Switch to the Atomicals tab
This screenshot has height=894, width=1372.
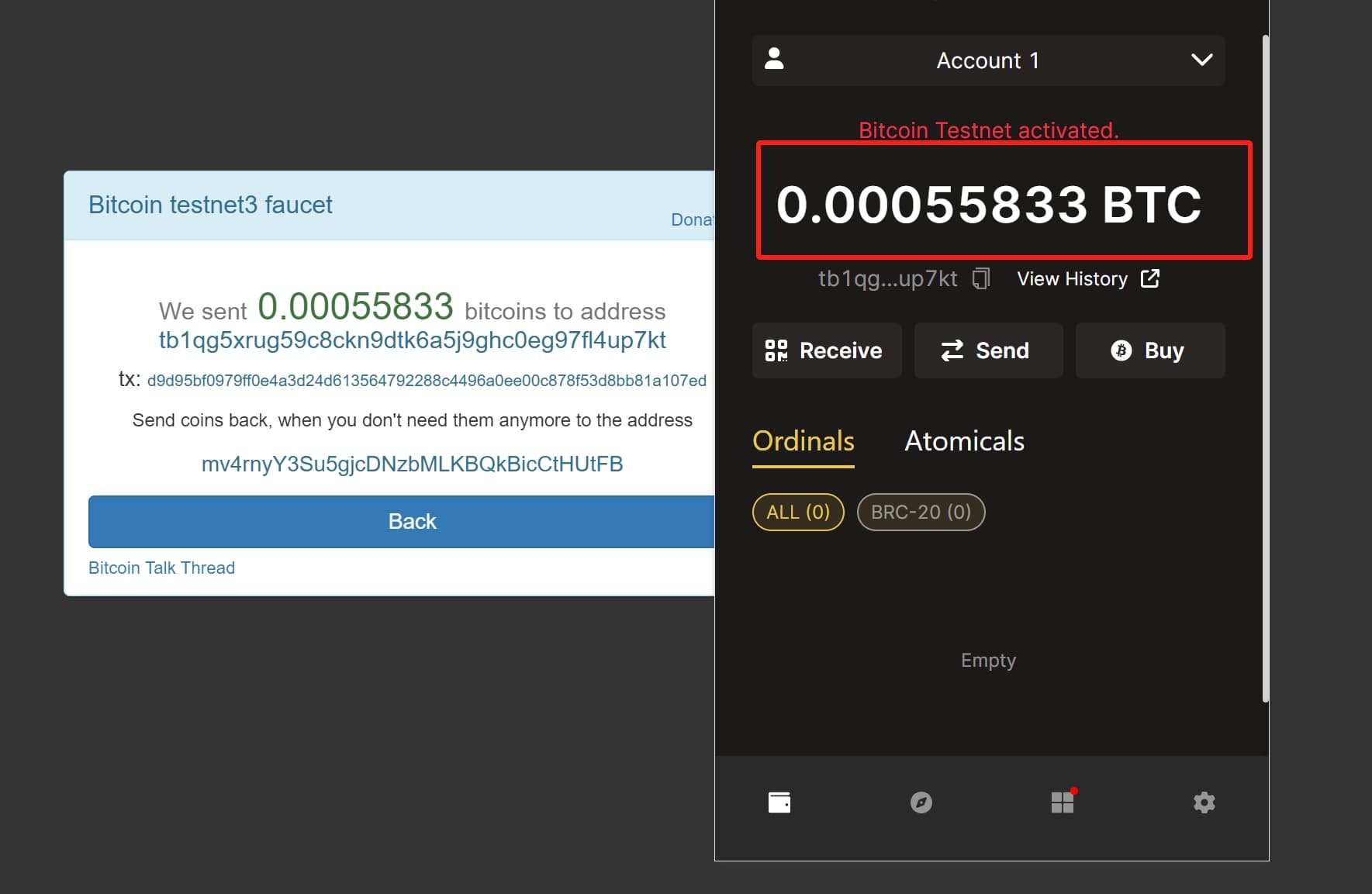tap(964, 441)
